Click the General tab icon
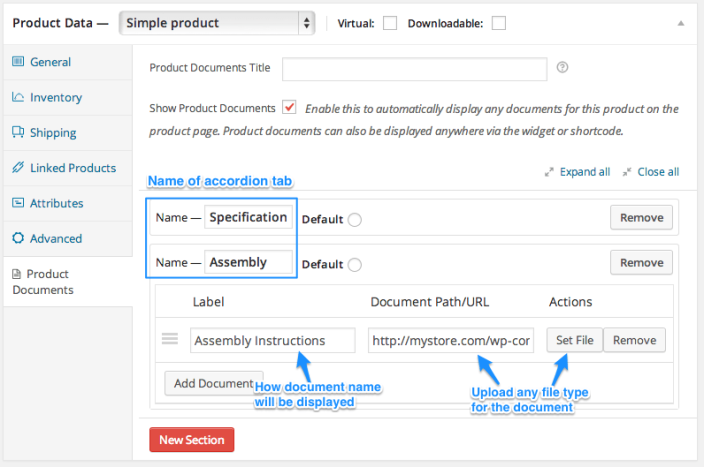Image resolution: width=704 pixels, height=467 pixels. pos(18,62)
